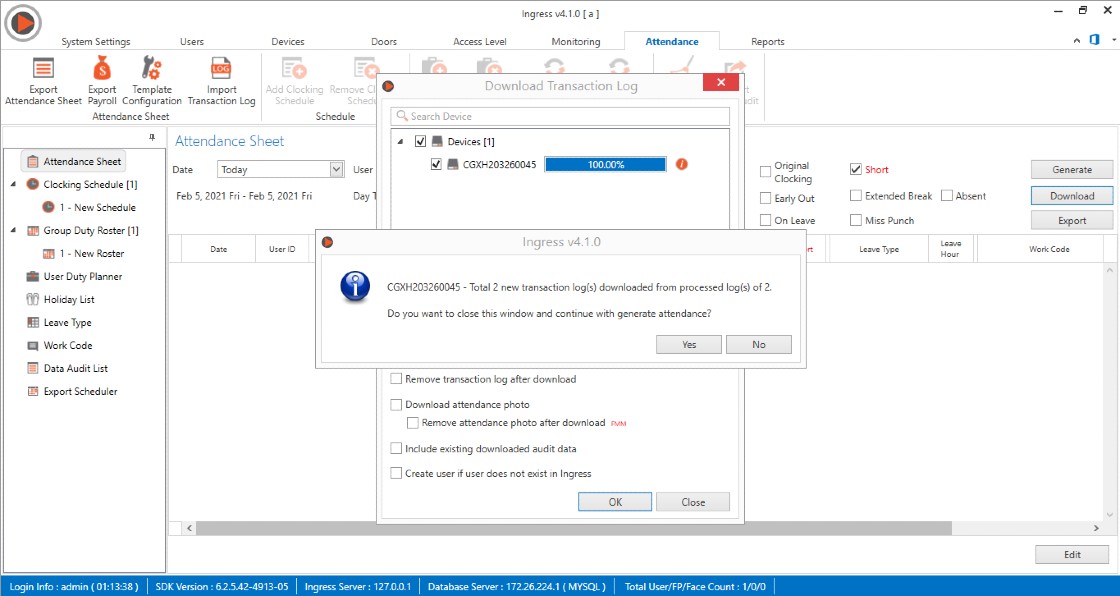Click the pin icon on navigation panel
1120x596 pixels.
pyautogui.click(x=151, y=136)
